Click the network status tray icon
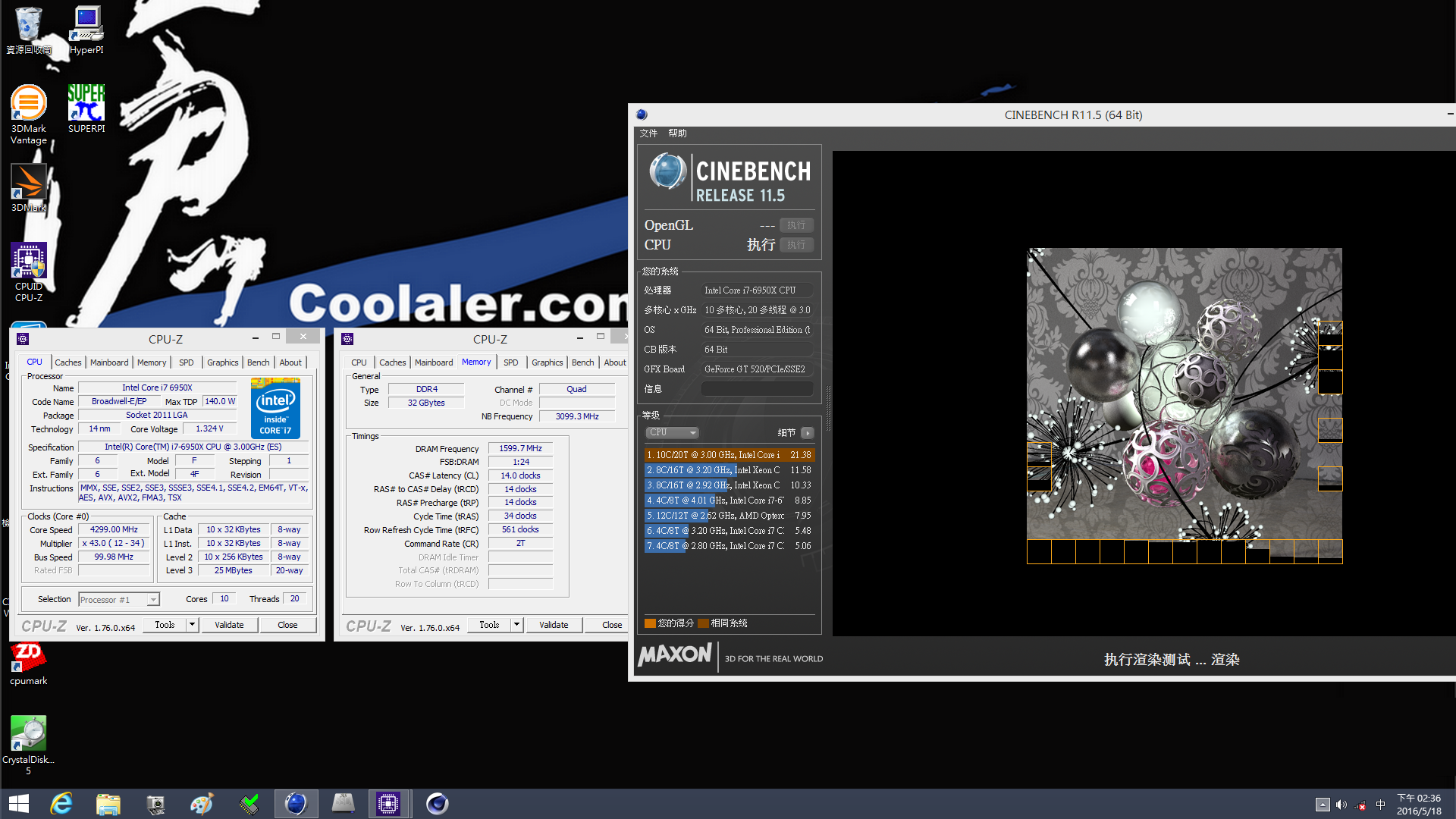This screenshot has height=819, width=1456. pyautogui.click(x=1361, y=805)
